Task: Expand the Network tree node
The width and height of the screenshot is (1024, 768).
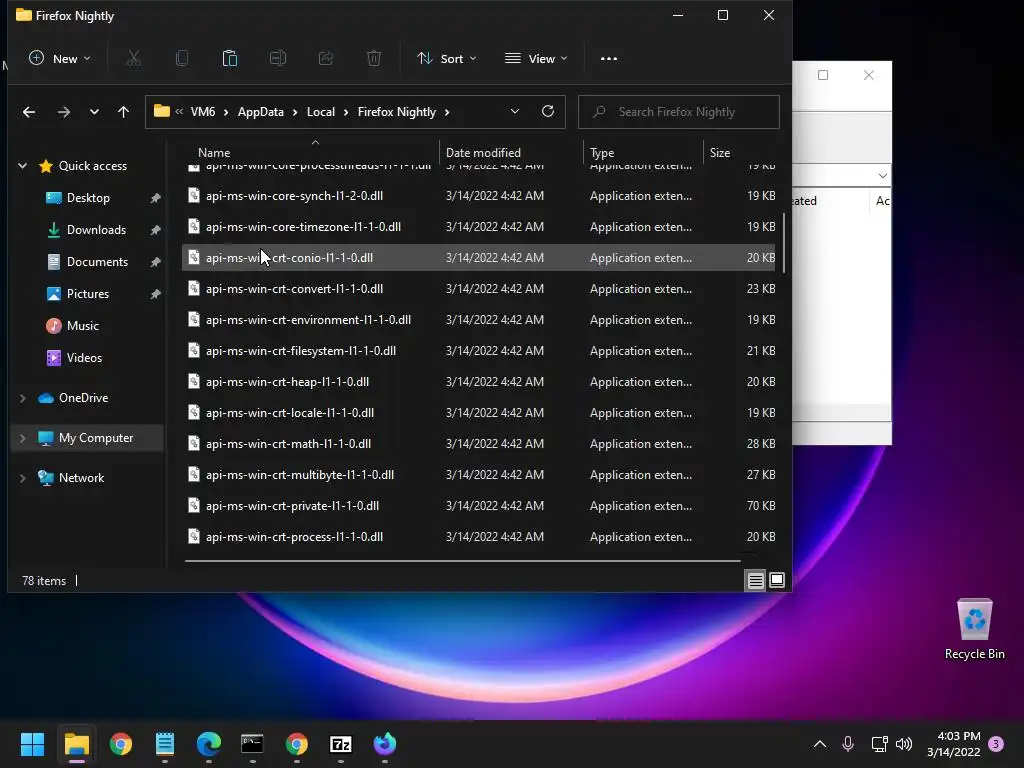Action: coord(22,478)
